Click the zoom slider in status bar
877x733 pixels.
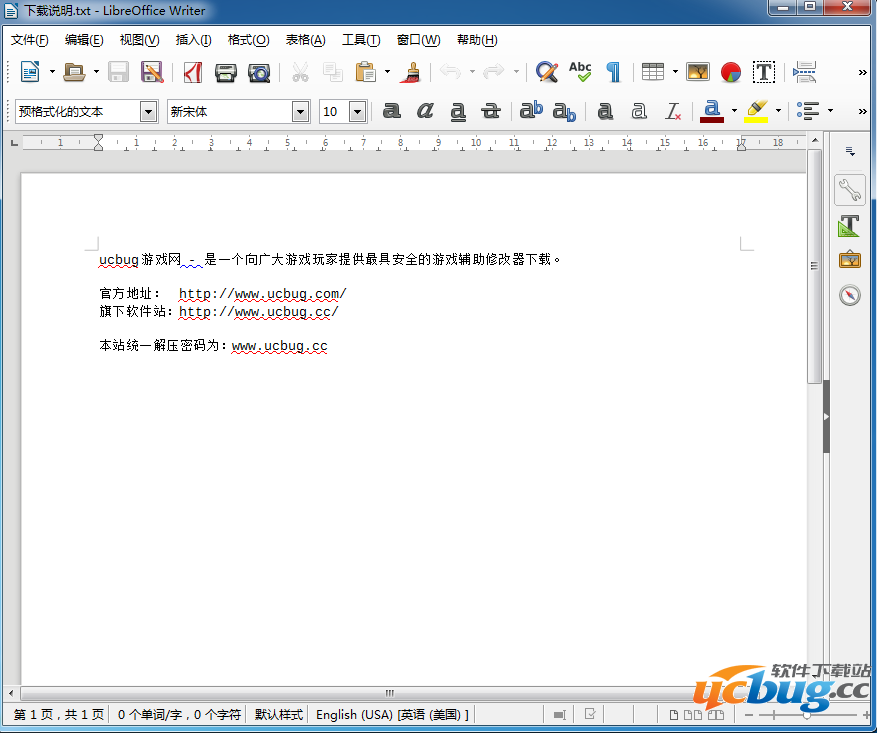point(807,715)
